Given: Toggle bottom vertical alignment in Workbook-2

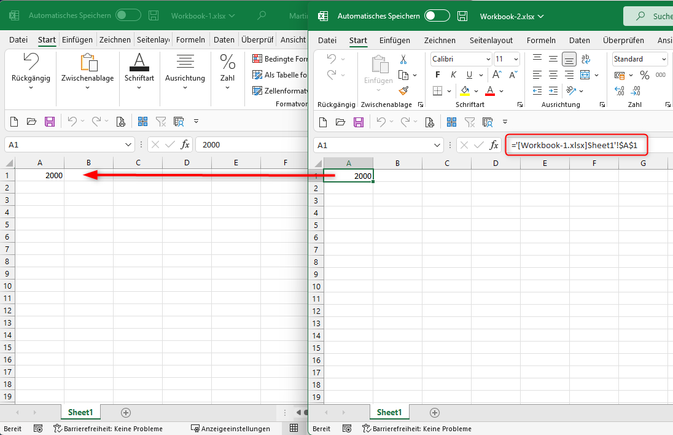Looking at the screenshot, I should click(569, 59).
